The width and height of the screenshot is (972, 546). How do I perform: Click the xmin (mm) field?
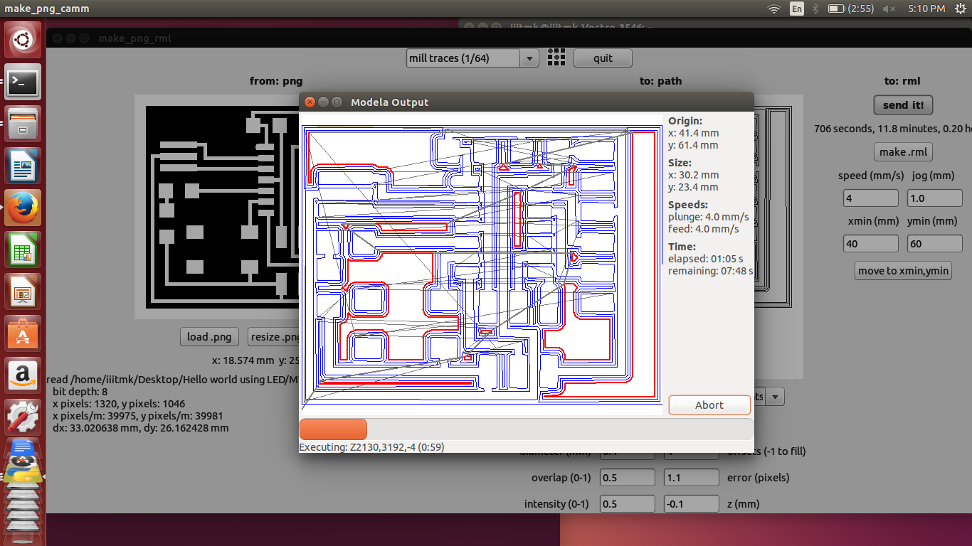click(x=870, y=244)
